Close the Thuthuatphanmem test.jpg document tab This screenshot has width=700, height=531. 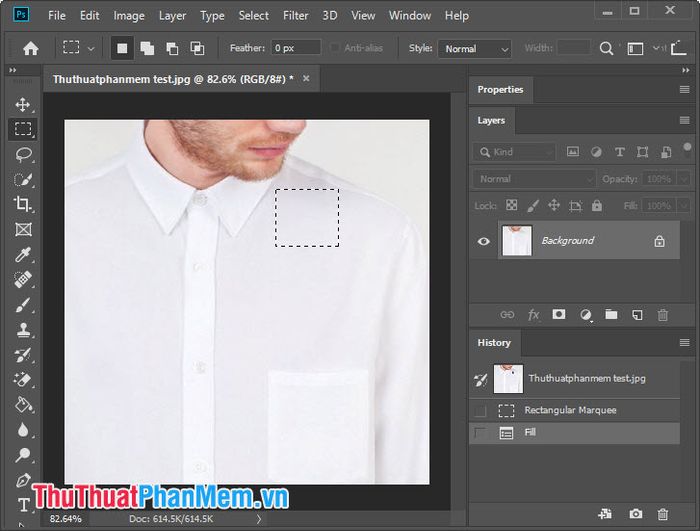tap(306, 79)
